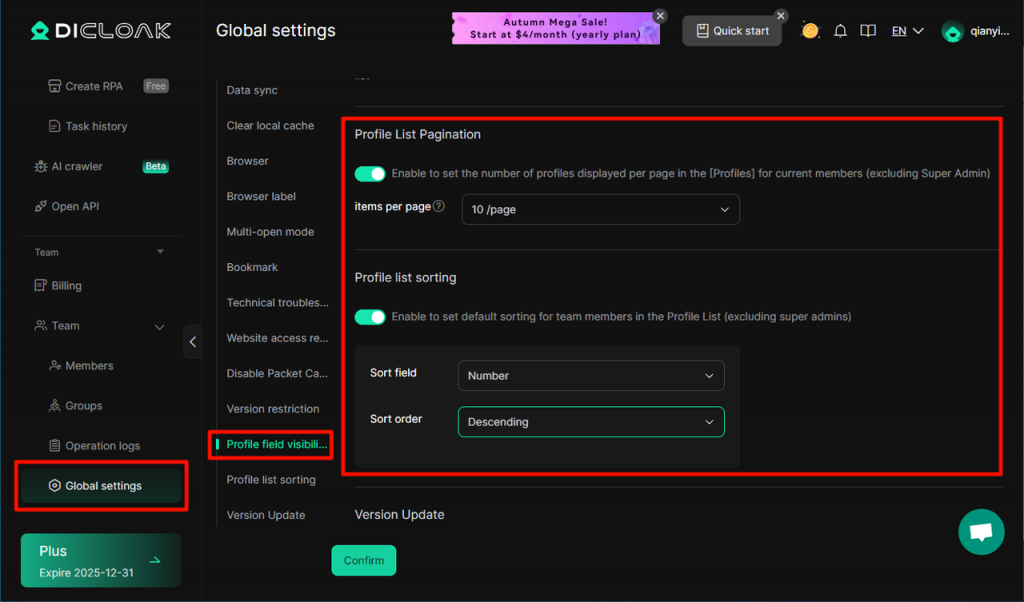Change the EN language selector
The width and height of the screenshot is (1024, 602).
tap(907, 31)
